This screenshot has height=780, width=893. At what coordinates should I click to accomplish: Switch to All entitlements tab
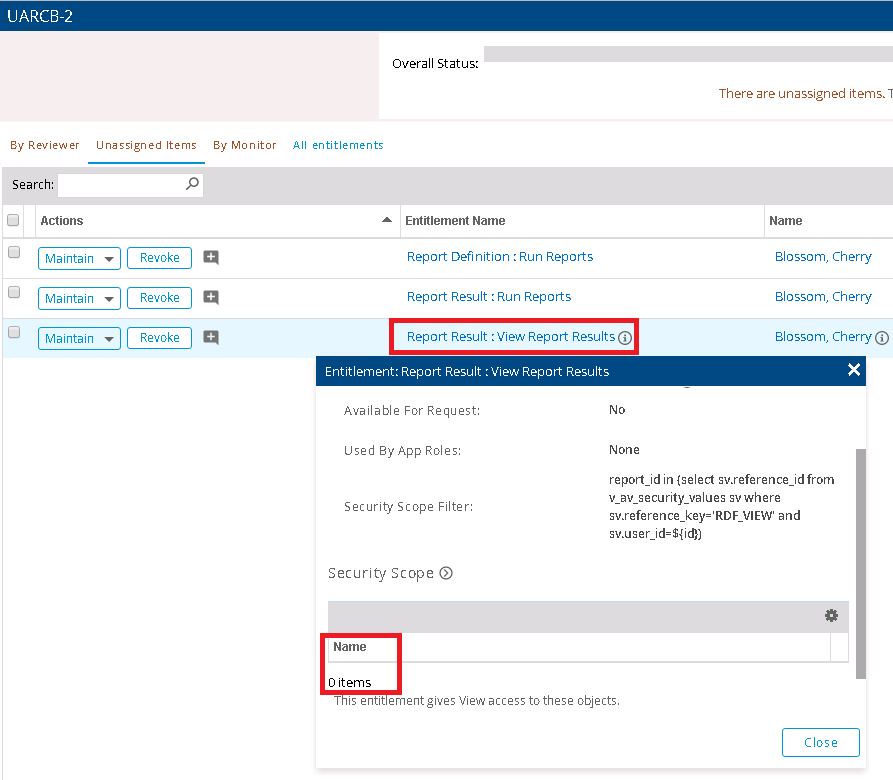coord(338,145)
